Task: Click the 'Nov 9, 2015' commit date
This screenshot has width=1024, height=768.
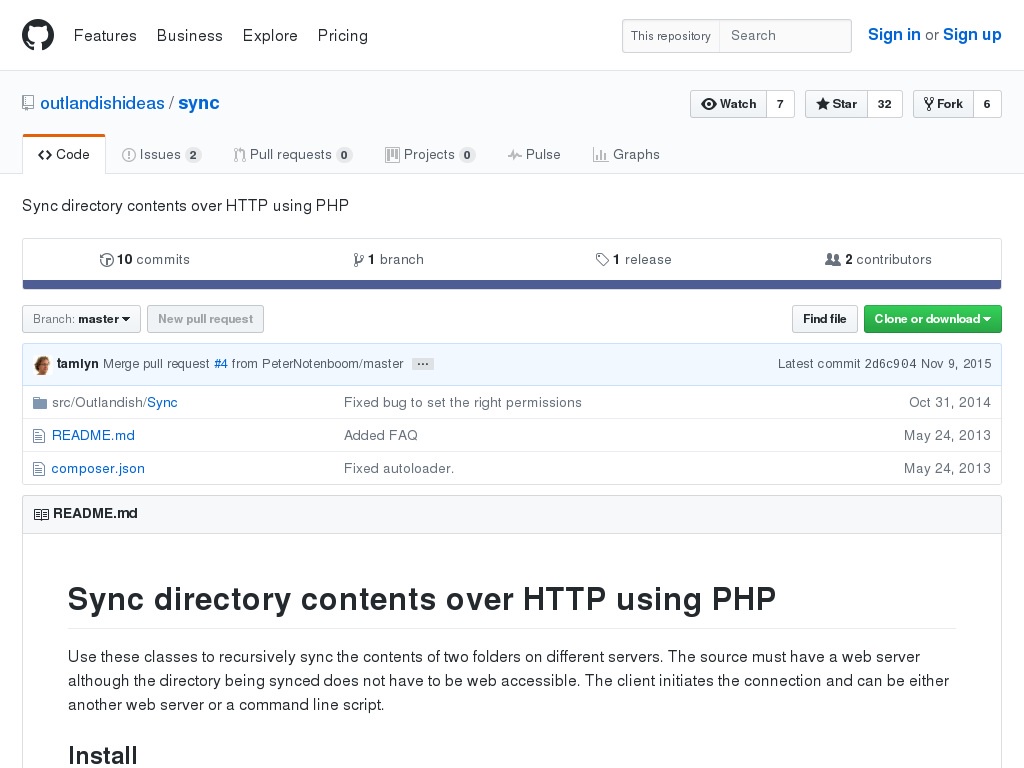Action: coord(956,364)
